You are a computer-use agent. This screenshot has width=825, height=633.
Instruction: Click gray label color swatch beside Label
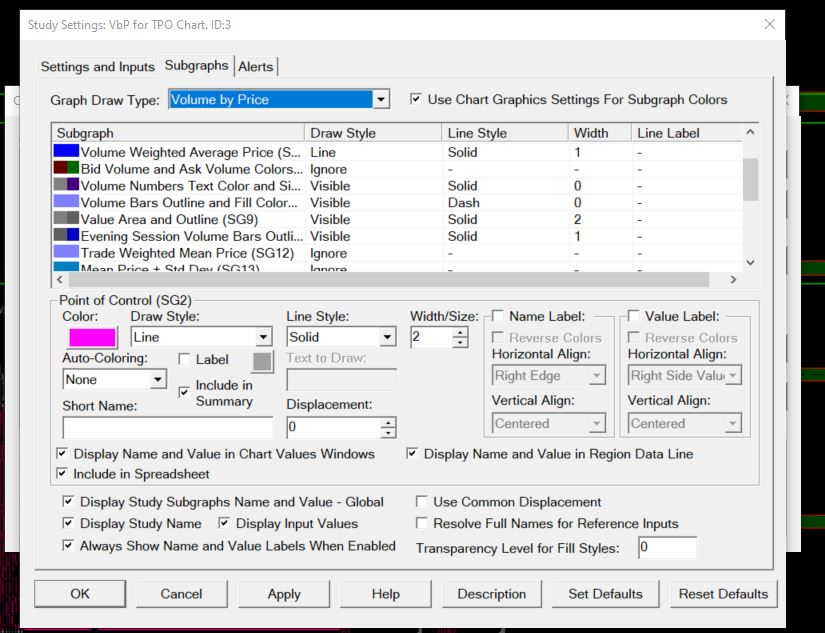pyautogui.click(x=263, y=361)
